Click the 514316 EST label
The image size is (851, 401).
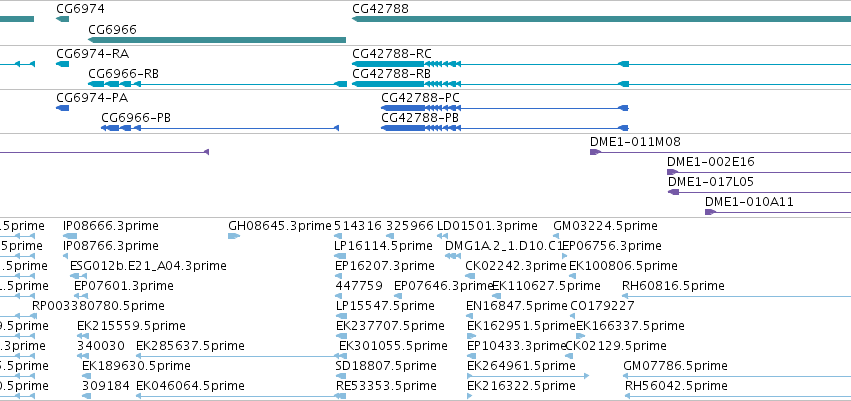click(358, 226)
